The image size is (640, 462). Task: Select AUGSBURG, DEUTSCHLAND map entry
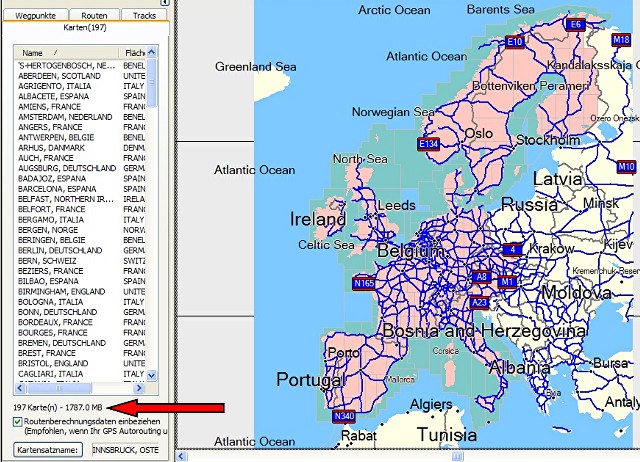[80, 168]
